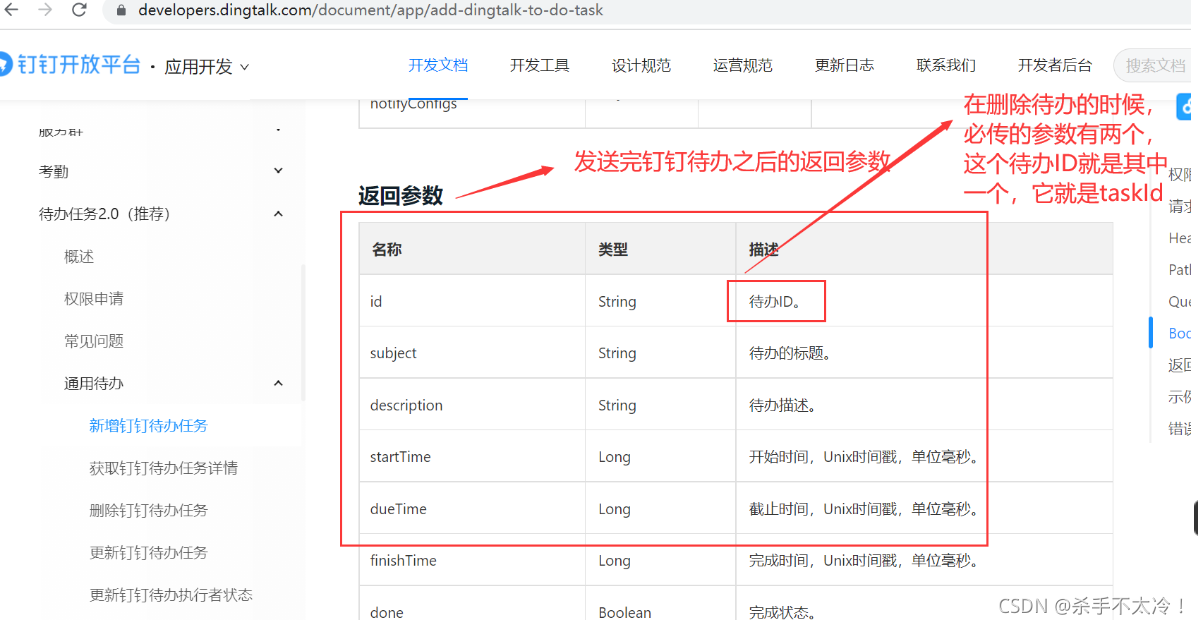Click the 搜索文档 search field
Image resolution: width=1198 pixels, height=624 pixels.
coord(1155,66)
